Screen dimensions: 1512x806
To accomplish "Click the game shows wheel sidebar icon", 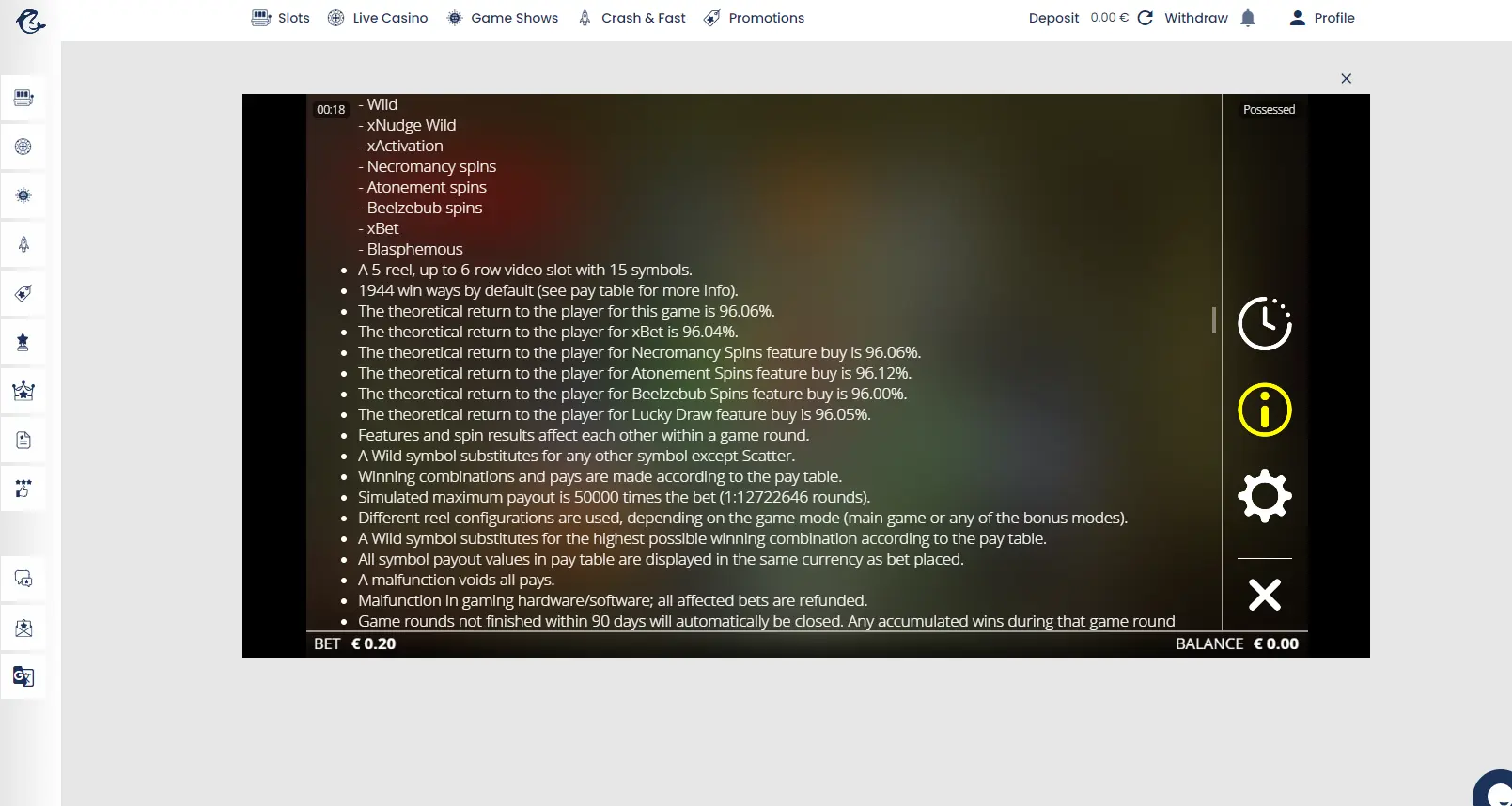I will coord(23,195).
